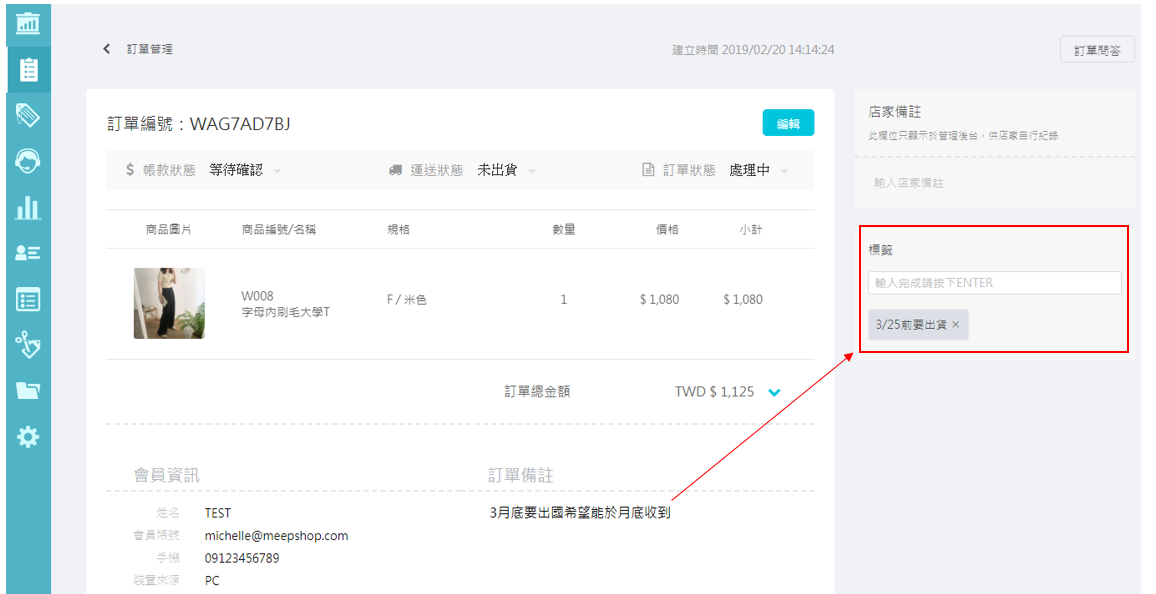Select the order clipboard icon in sidebar
Screen dimensions: 1156x594
(28, 69)
